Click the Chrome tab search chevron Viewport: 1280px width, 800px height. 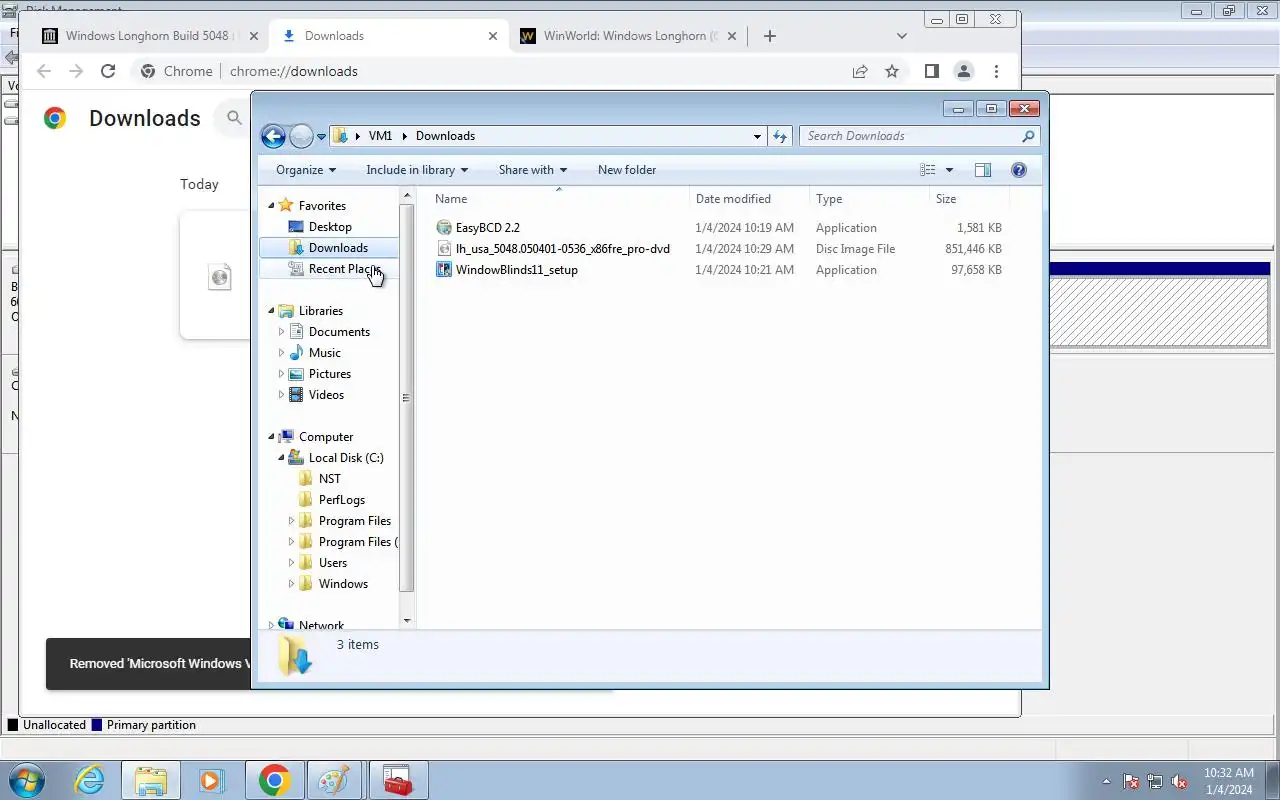901,36
